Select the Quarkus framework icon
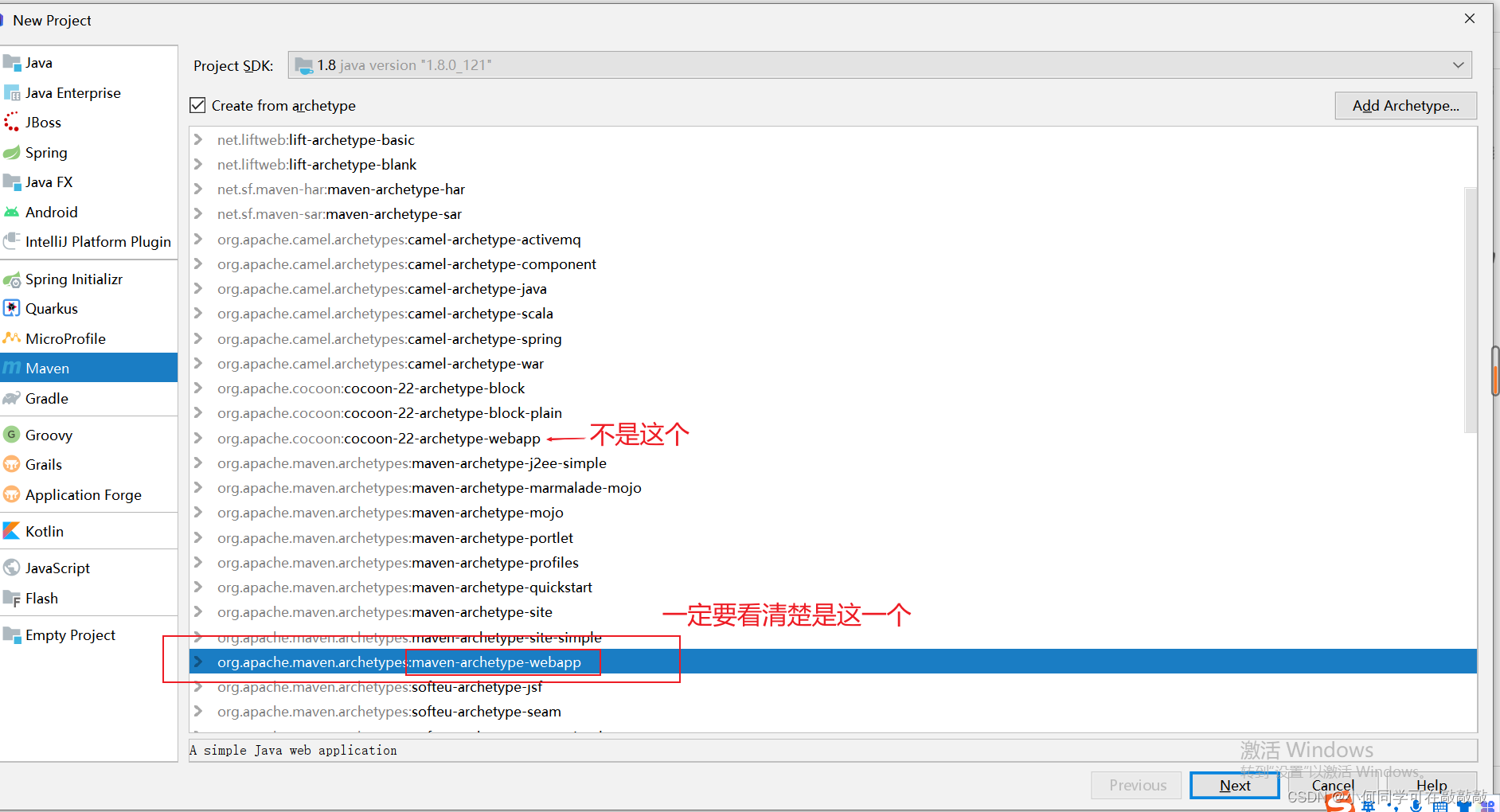 point(12,308)
